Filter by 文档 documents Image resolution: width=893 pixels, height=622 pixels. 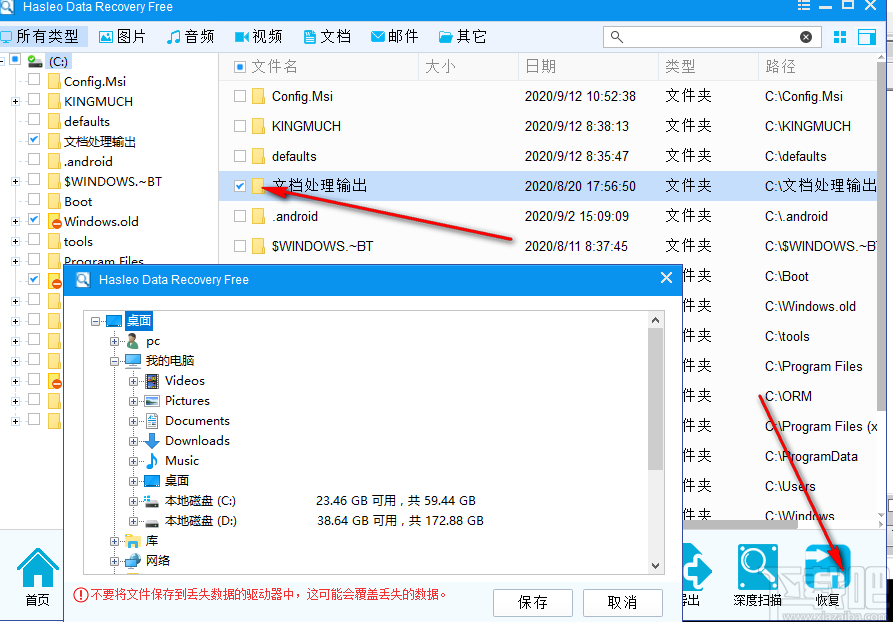[x=326, y=37]
